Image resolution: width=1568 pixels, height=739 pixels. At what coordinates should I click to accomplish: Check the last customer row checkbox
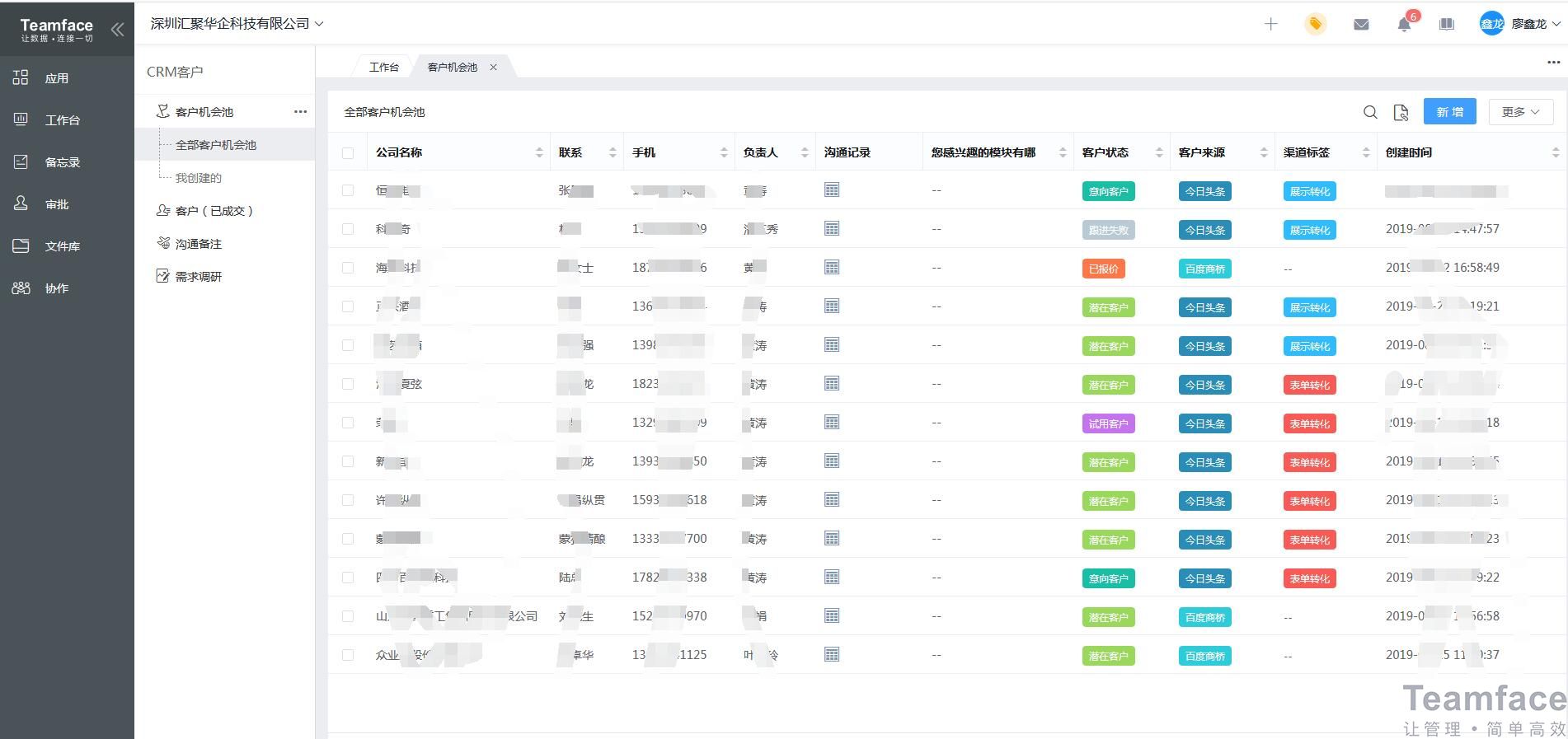tap(348, 655)
